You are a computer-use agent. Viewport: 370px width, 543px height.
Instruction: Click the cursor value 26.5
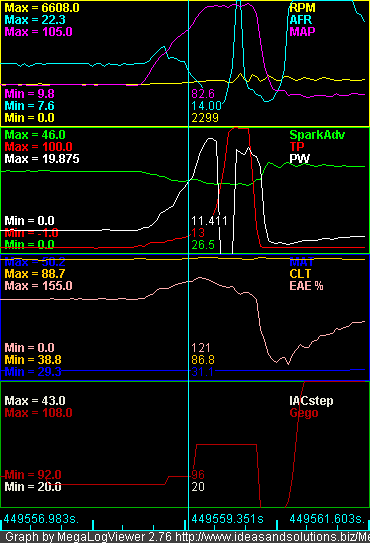click(203, 245)
